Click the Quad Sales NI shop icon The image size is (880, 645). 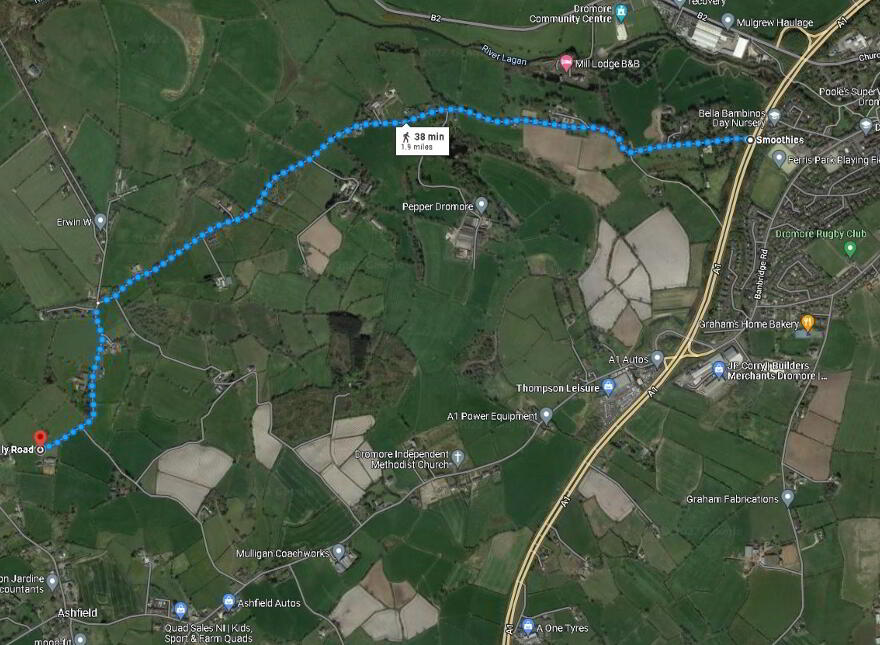pos(180,610)
